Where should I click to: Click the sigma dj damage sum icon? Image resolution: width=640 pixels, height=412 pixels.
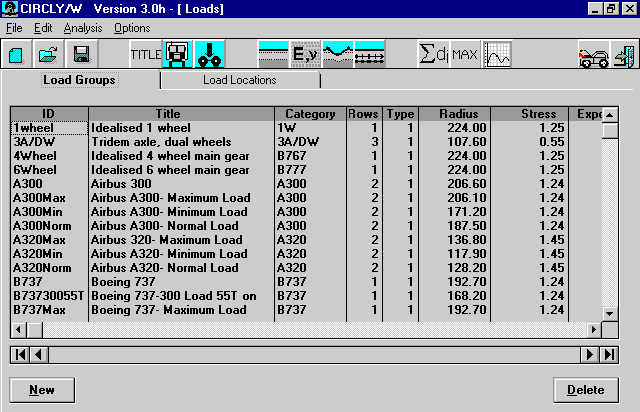[x=433, y=54]
